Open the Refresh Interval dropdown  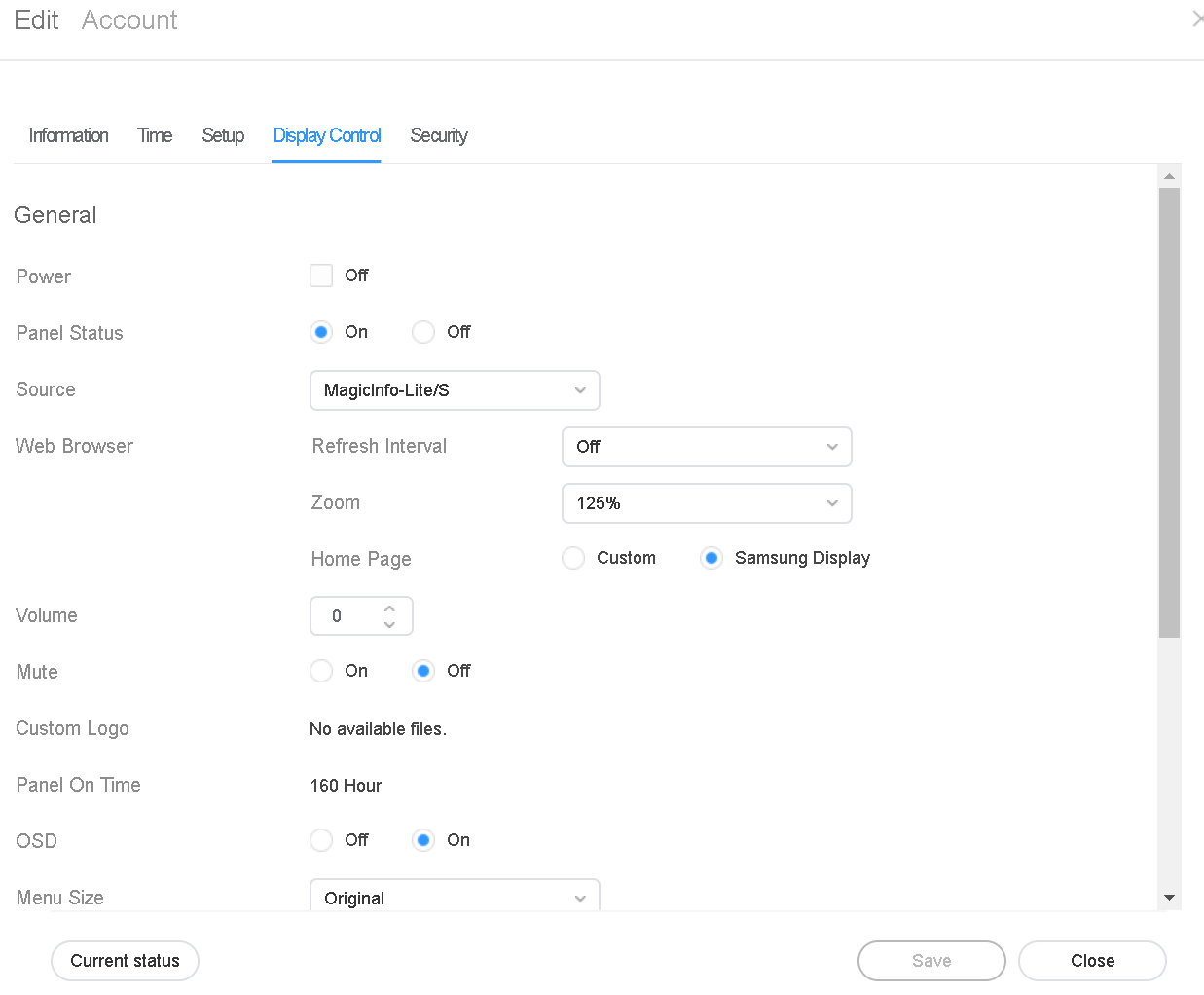pyautogui.click(x=707, y=447)
